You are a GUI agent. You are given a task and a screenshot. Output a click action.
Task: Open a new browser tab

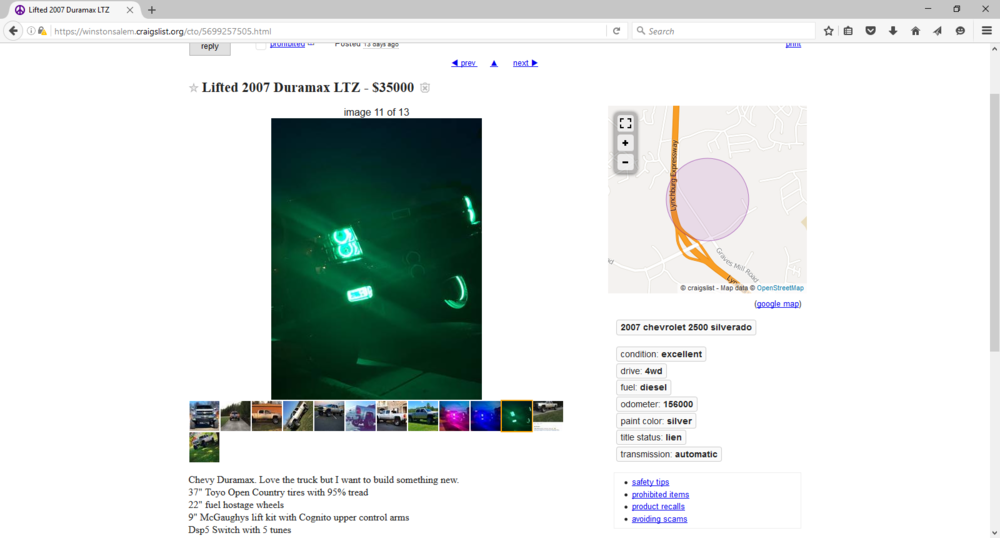[152, 10]
